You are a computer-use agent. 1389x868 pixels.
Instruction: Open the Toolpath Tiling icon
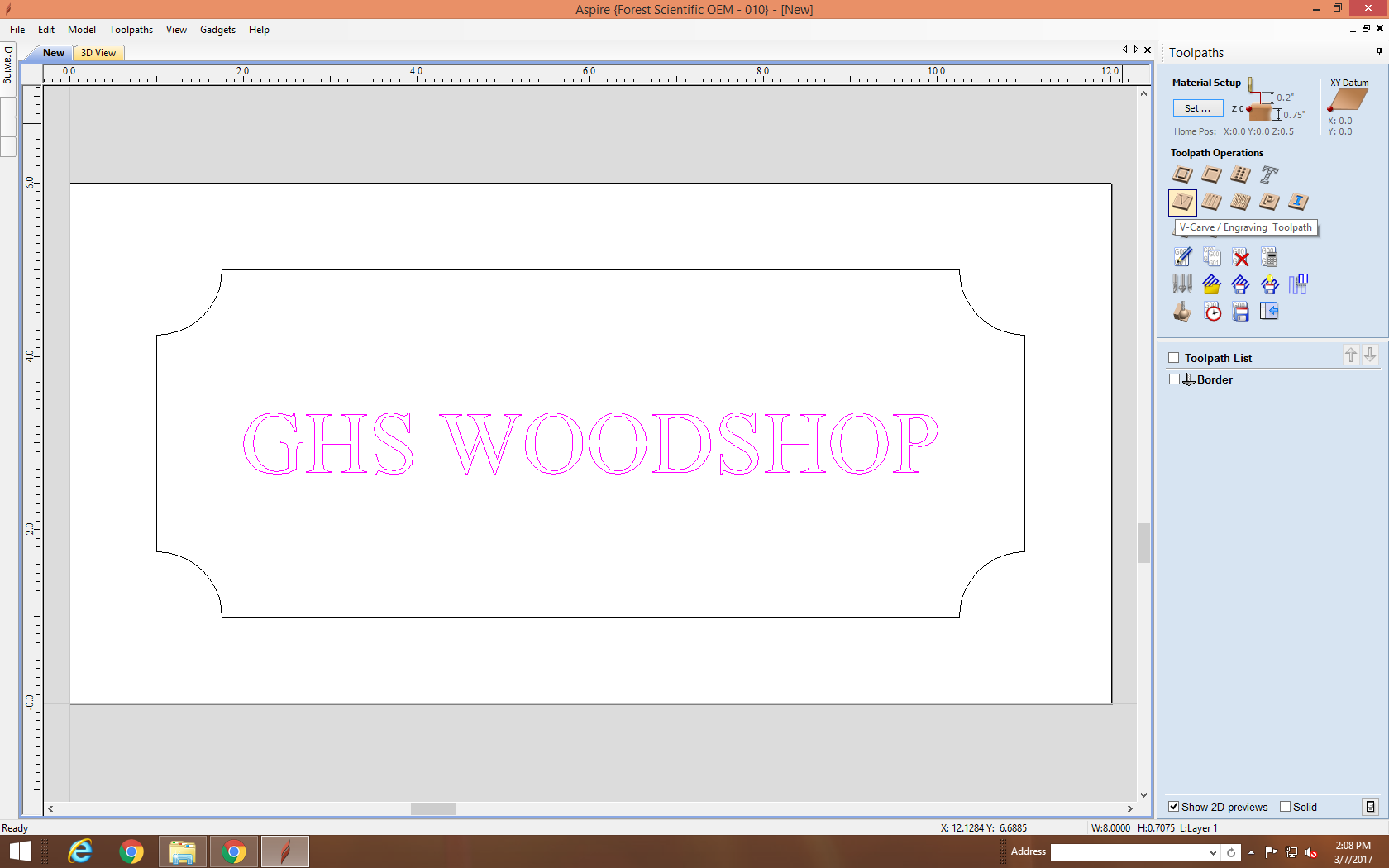coord(1298,284)
